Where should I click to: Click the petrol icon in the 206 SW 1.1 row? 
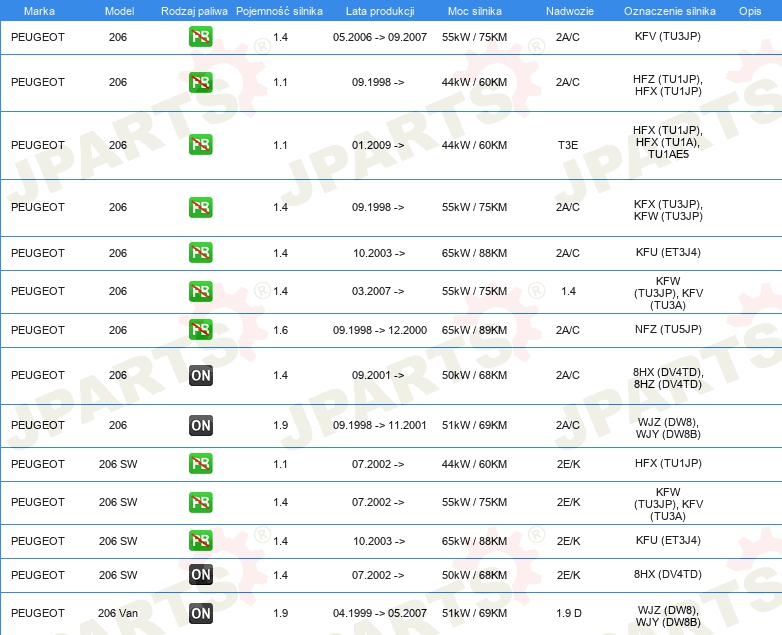[x=200, y=463]
